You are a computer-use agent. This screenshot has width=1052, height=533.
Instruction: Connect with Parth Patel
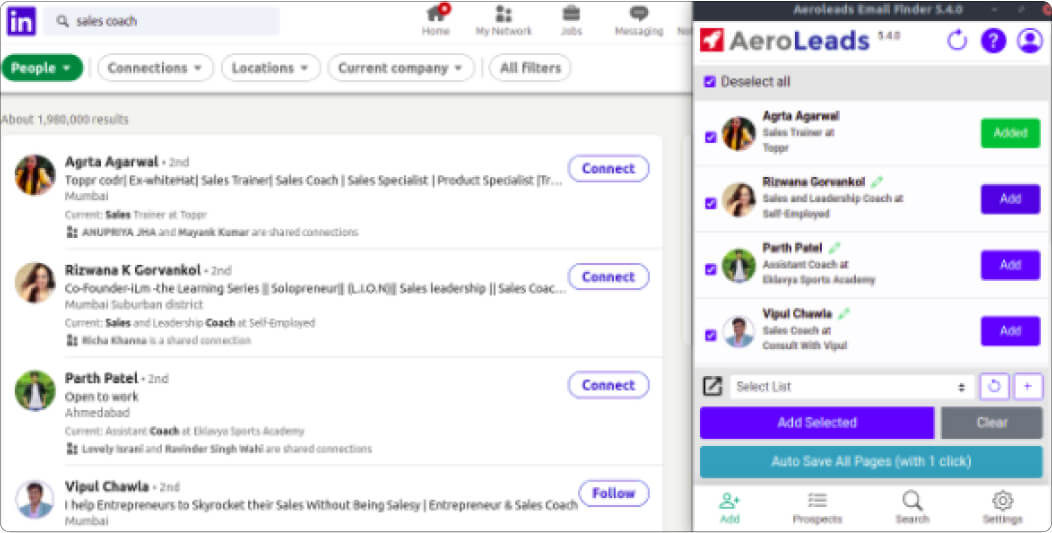[x=609, y=385]
